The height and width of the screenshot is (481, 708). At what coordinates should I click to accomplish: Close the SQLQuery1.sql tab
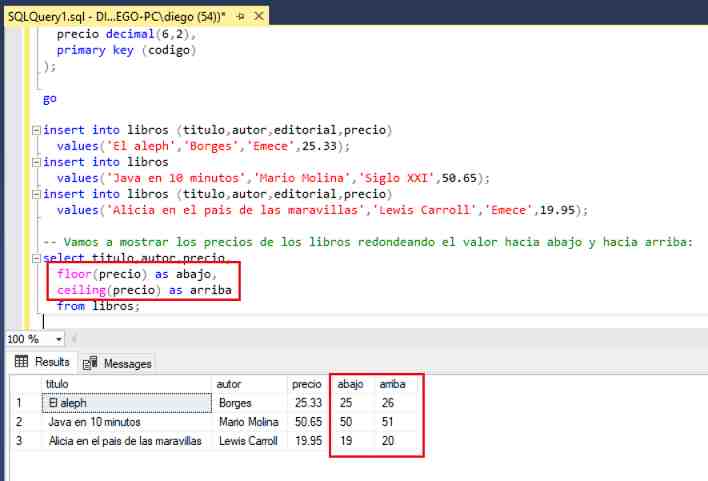(259, 16)
